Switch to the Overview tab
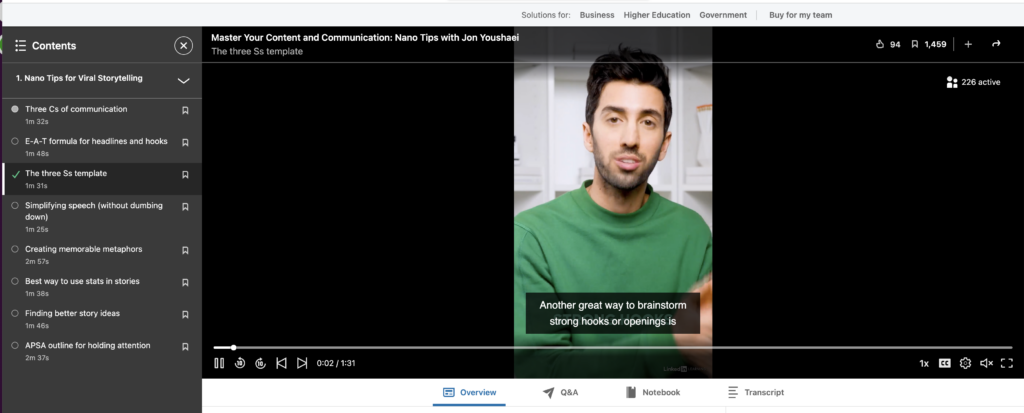 [469, 393]
